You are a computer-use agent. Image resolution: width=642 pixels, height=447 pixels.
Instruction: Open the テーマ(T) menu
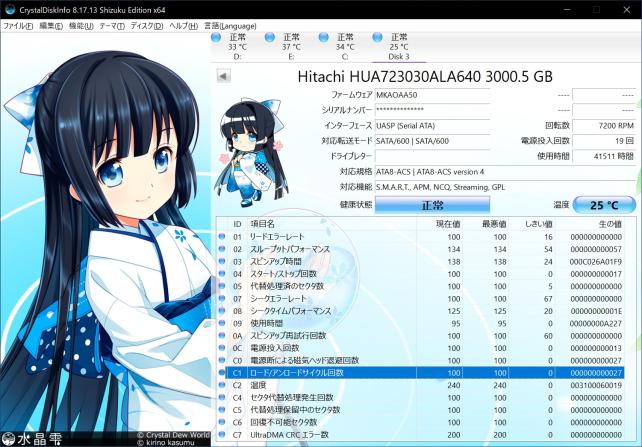[112, 26]
